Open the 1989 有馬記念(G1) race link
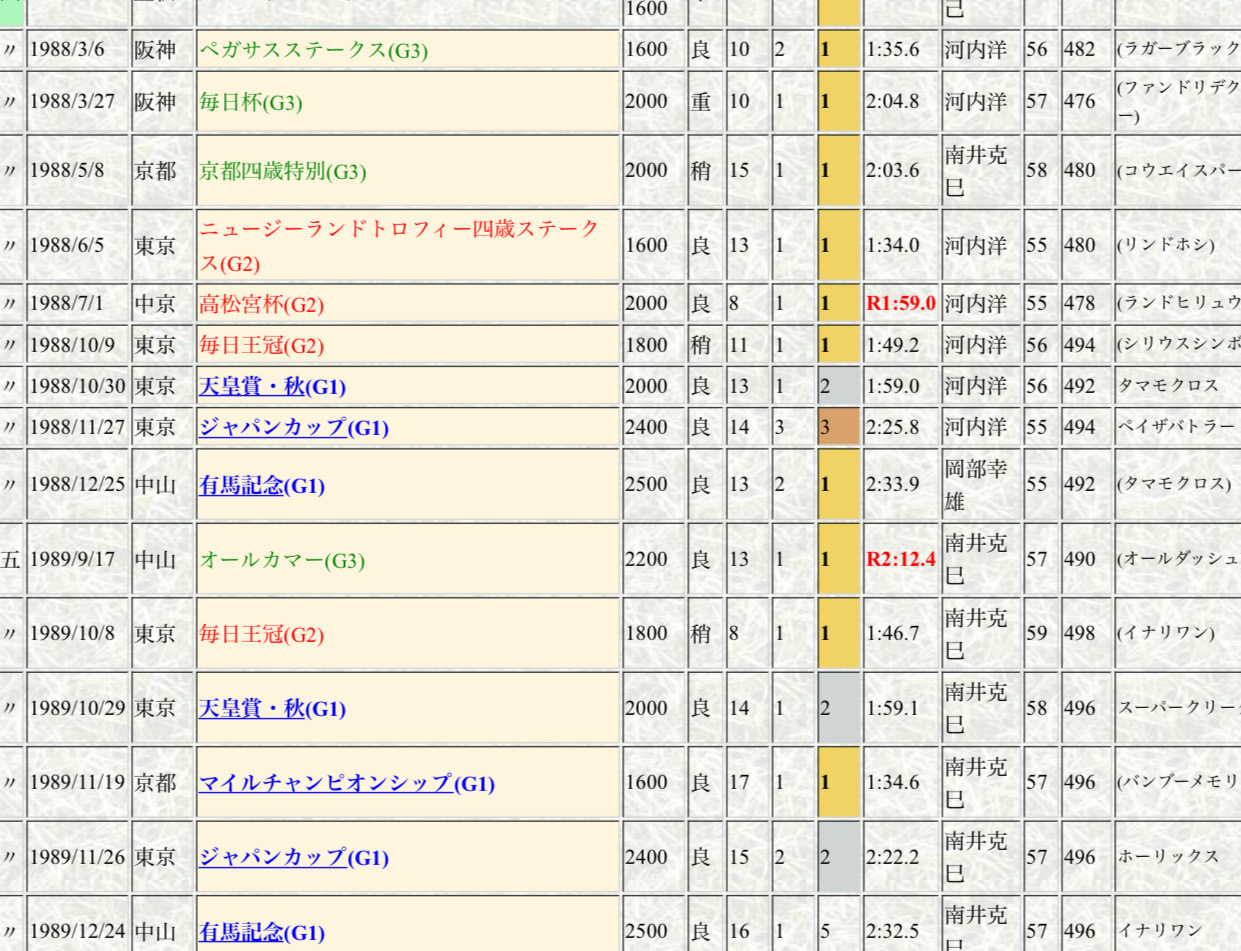 coord(262,932)
